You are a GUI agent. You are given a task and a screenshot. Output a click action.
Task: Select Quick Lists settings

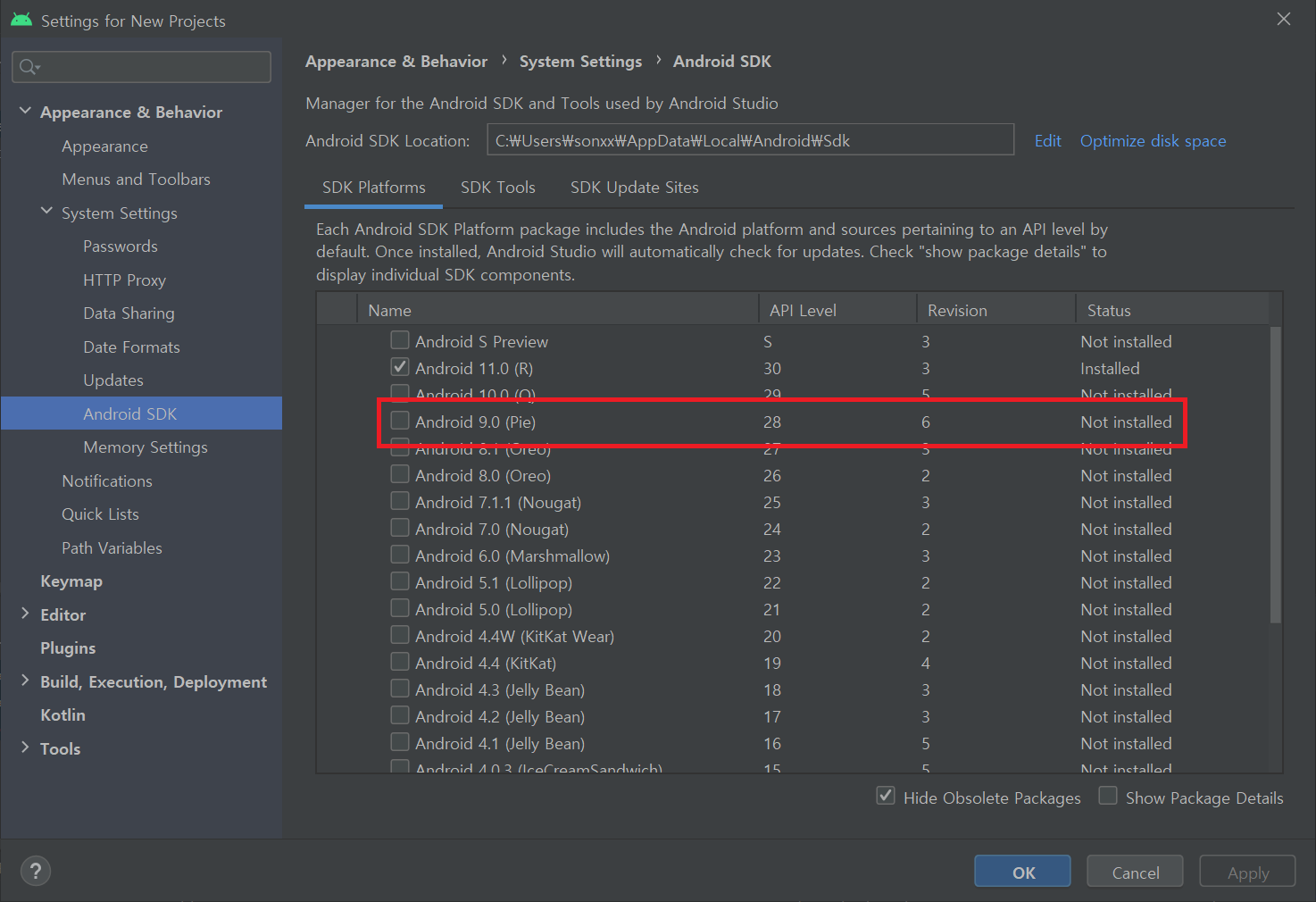[100, 514]
